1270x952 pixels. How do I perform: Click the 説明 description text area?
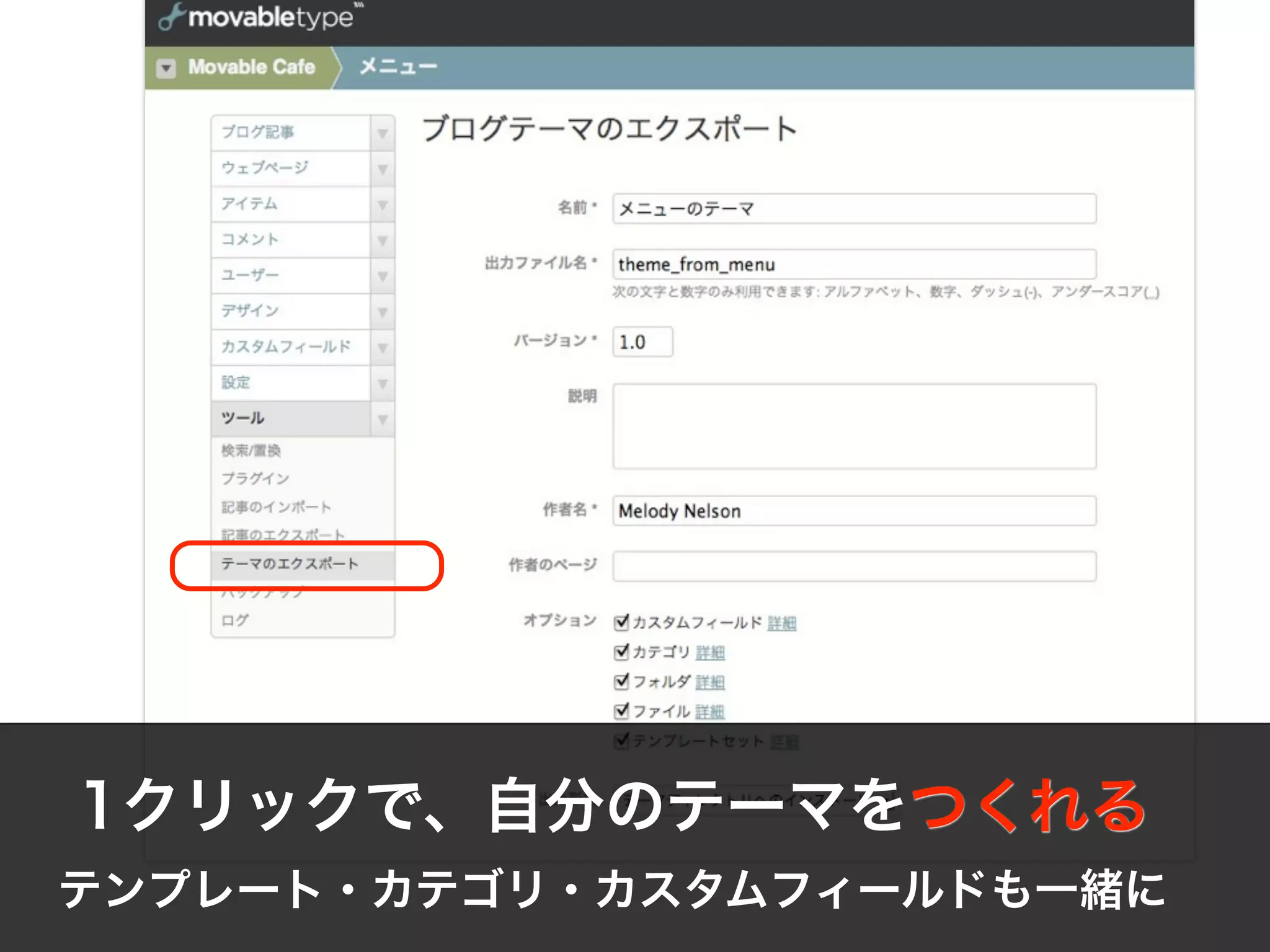click(854, 426)
